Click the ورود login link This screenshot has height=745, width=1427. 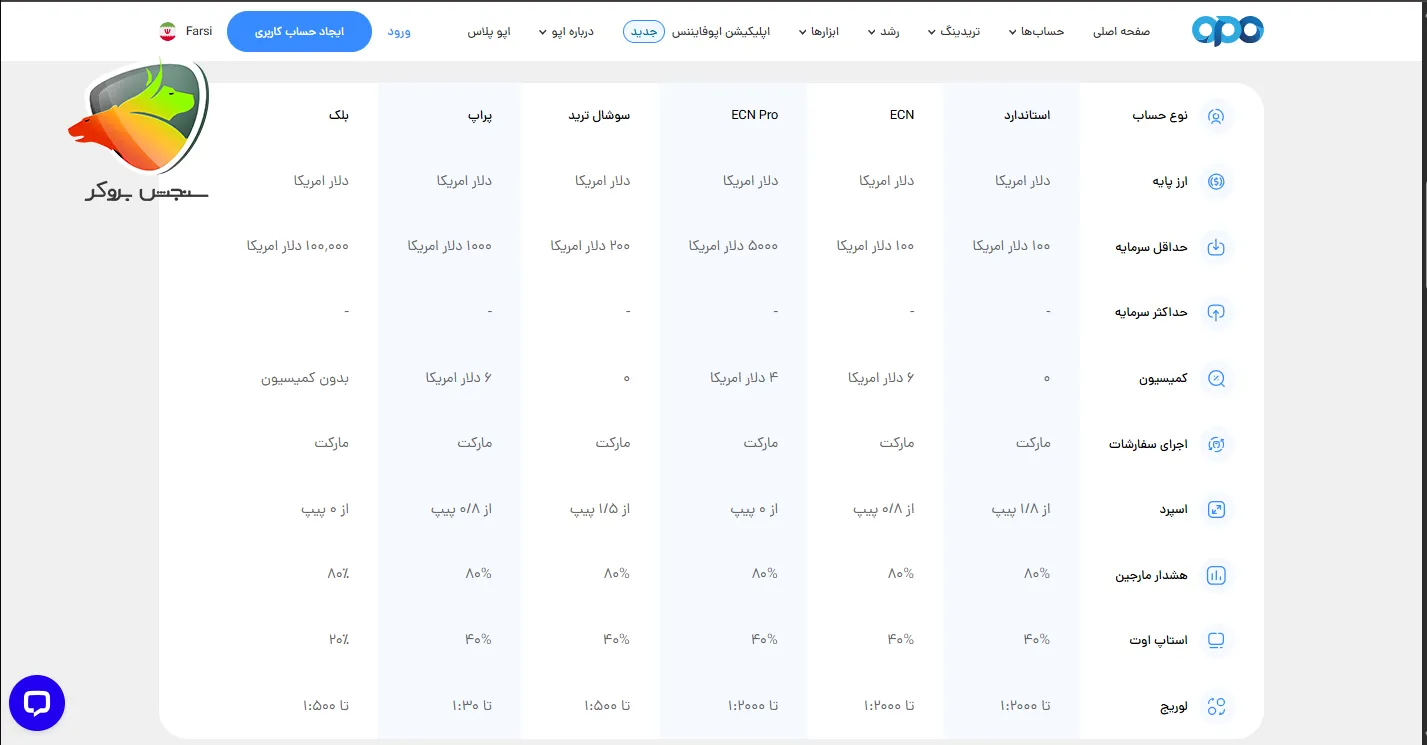tap(400, 31)
